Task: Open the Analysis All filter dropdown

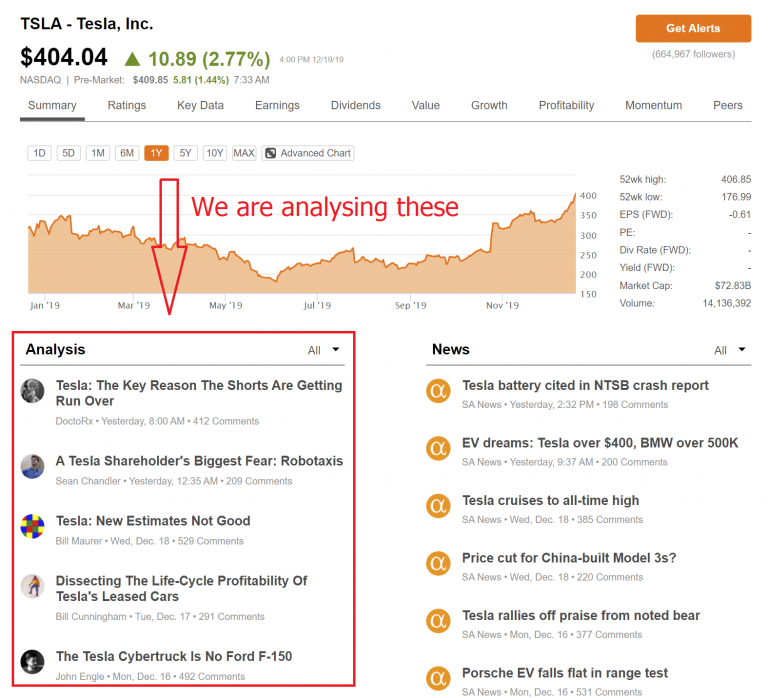Action: click(x=323, y=350)
